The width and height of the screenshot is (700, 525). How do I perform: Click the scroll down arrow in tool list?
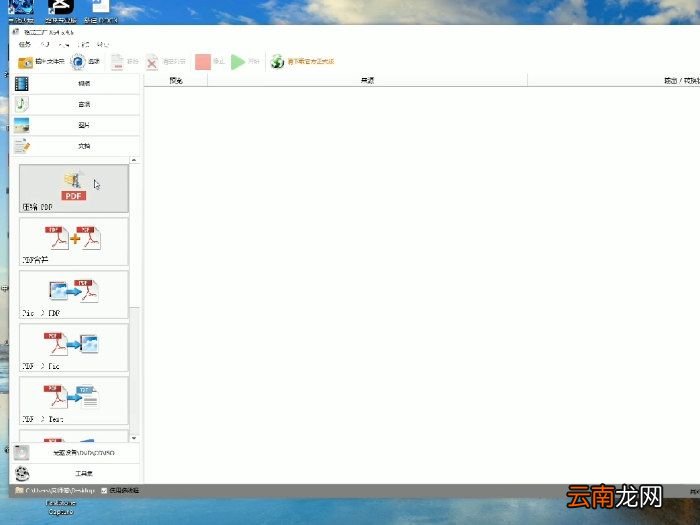click(134, 438)
